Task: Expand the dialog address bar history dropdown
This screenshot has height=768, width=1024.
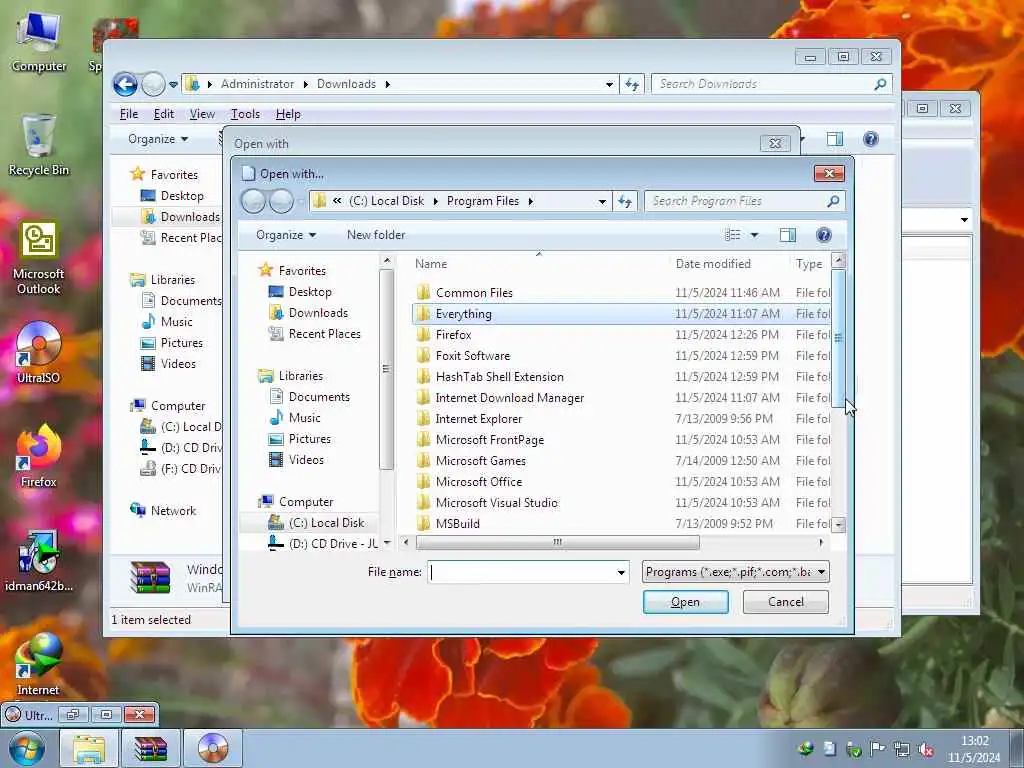Action: tap(602, 202)
